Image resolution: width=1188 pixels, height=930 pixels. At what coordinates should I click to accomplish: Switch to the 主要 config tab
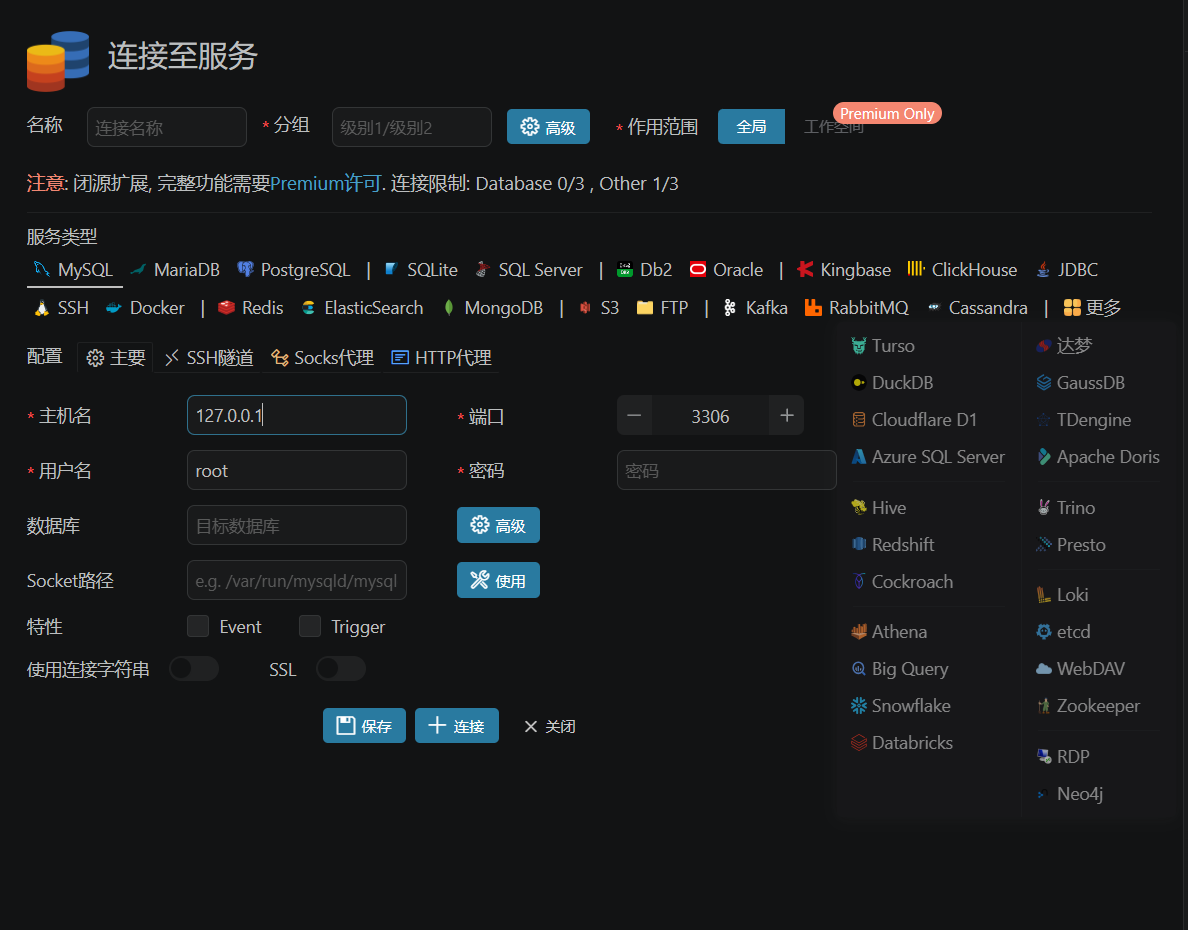[x=115, y=358]
